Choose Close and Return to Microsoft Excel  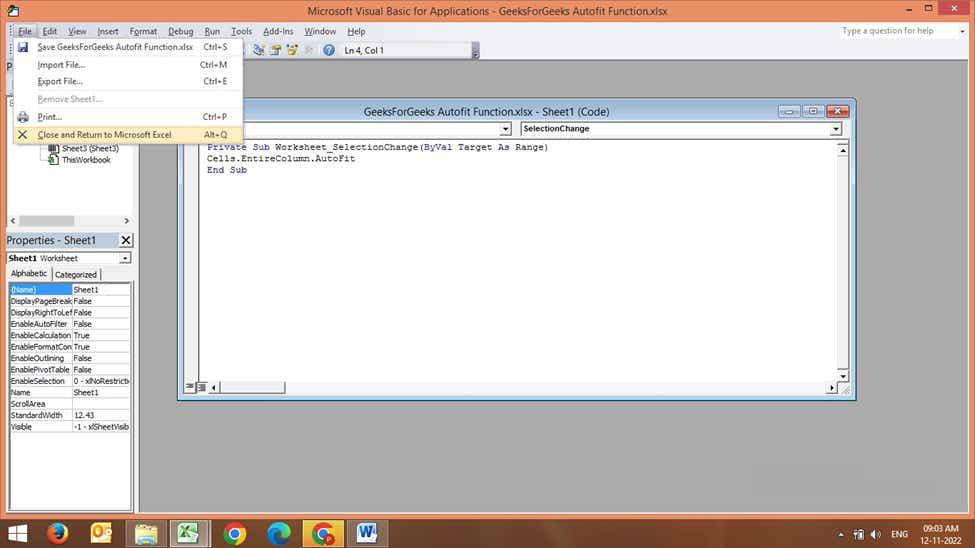coord(128,134)
